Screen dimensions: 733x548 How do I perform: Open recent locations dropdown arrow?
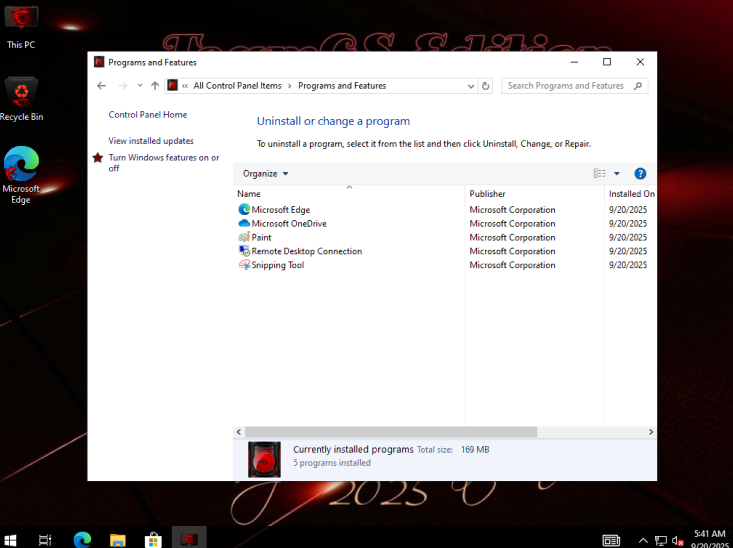(x=140, y=86)
